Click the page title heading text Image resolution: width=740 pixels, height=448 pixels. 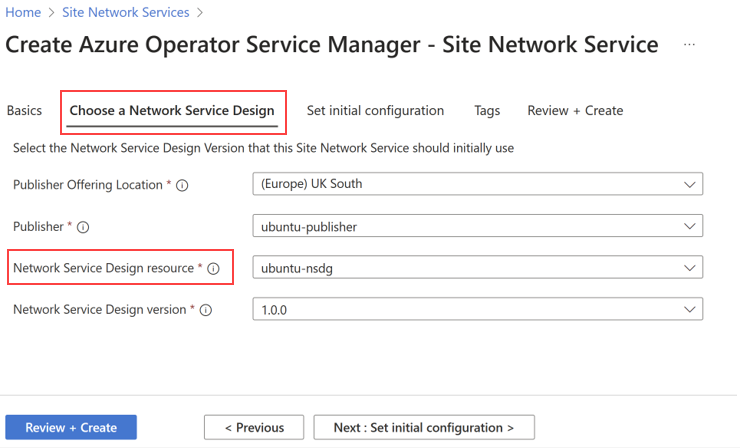(332, 45)
